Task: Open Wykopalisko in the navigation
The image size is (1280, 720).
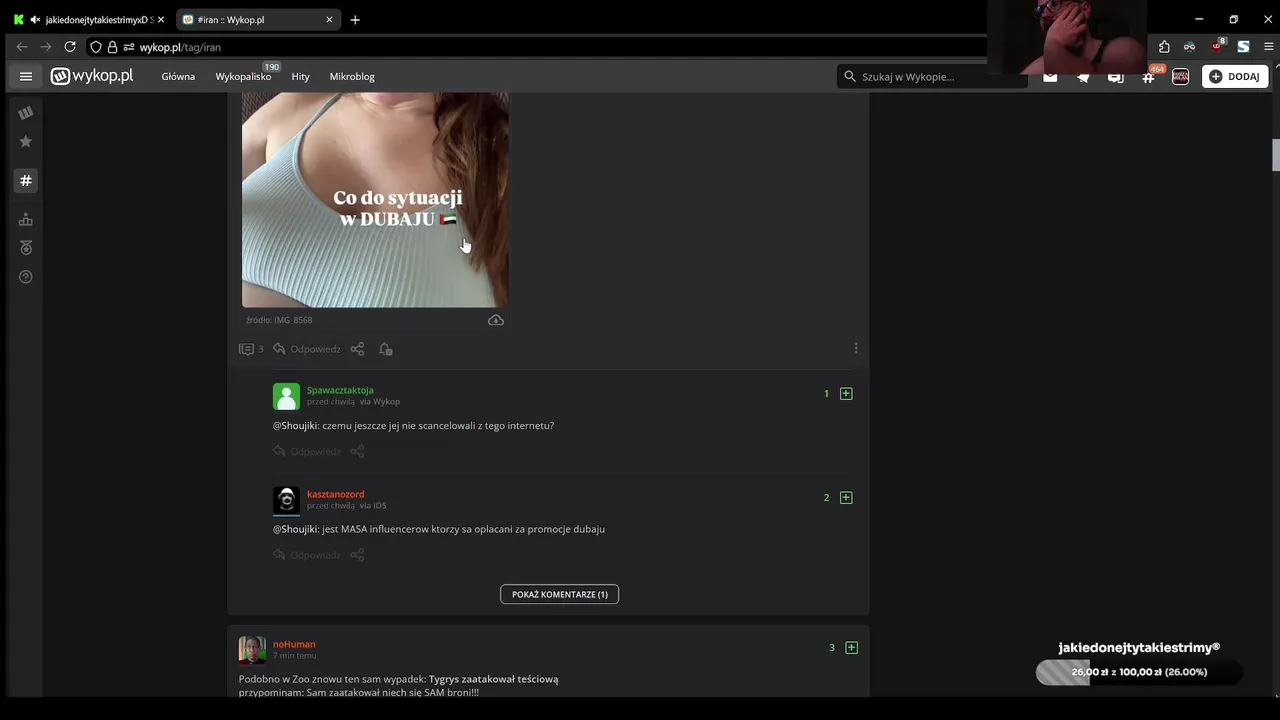Action: (243, 76)
